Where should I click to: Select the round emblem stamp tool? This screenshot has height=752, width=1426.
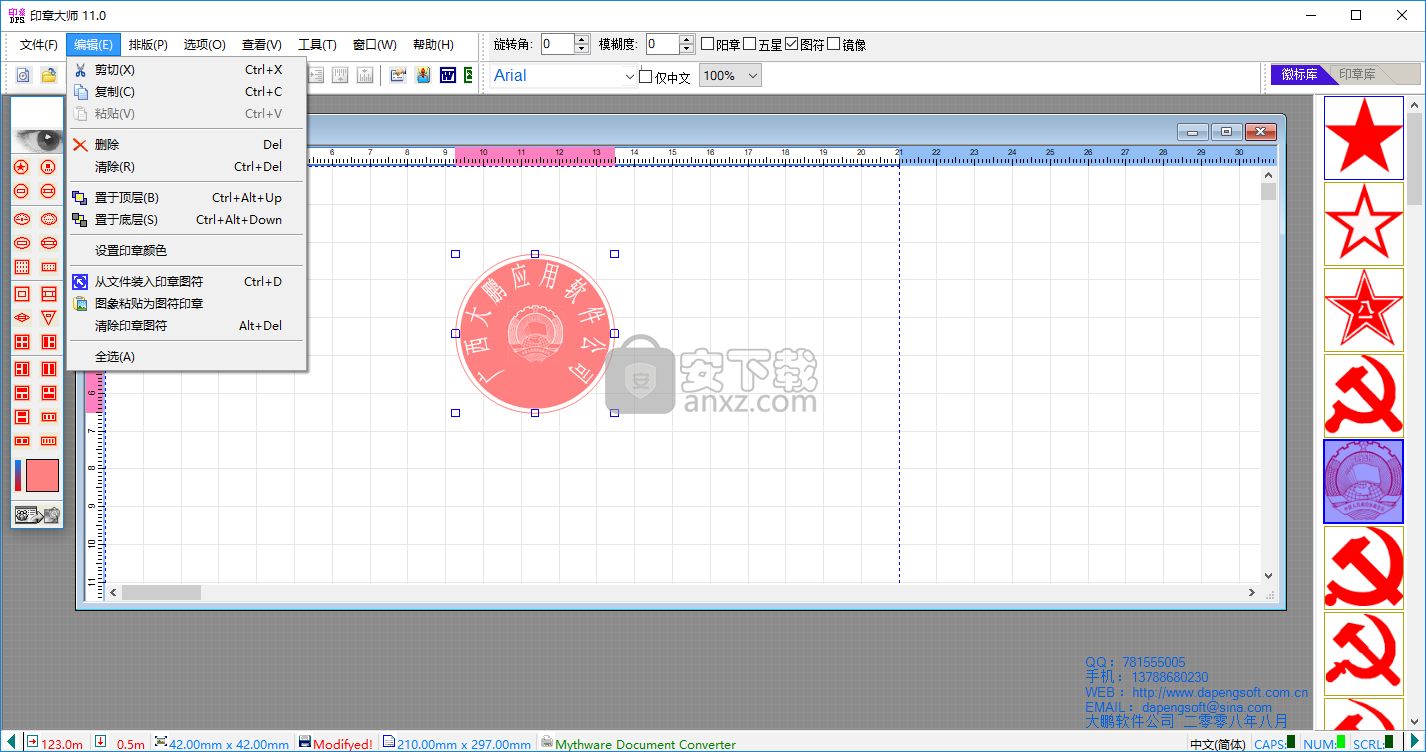pyautogui.click(x=48, y=167)
